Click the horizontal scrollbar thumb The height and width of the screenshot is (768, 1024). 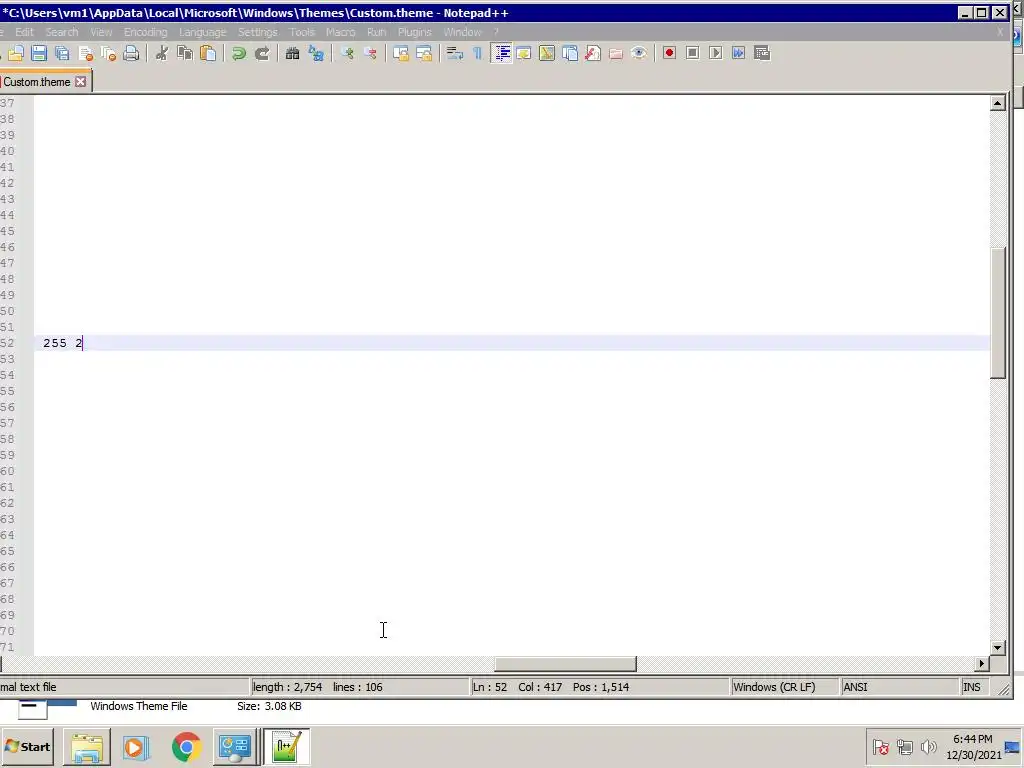click(x=565, y=664)
